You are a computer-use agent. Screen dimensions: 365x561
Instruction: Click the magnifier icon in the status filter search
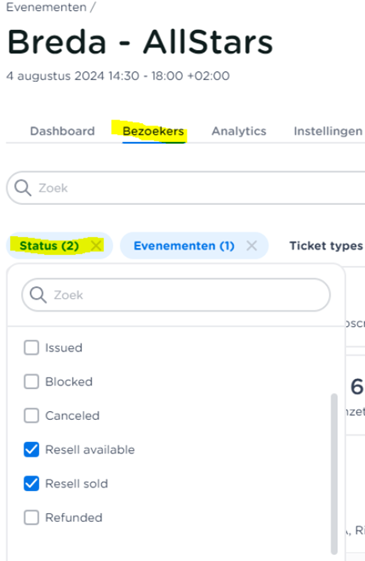[x=38, y=295]
